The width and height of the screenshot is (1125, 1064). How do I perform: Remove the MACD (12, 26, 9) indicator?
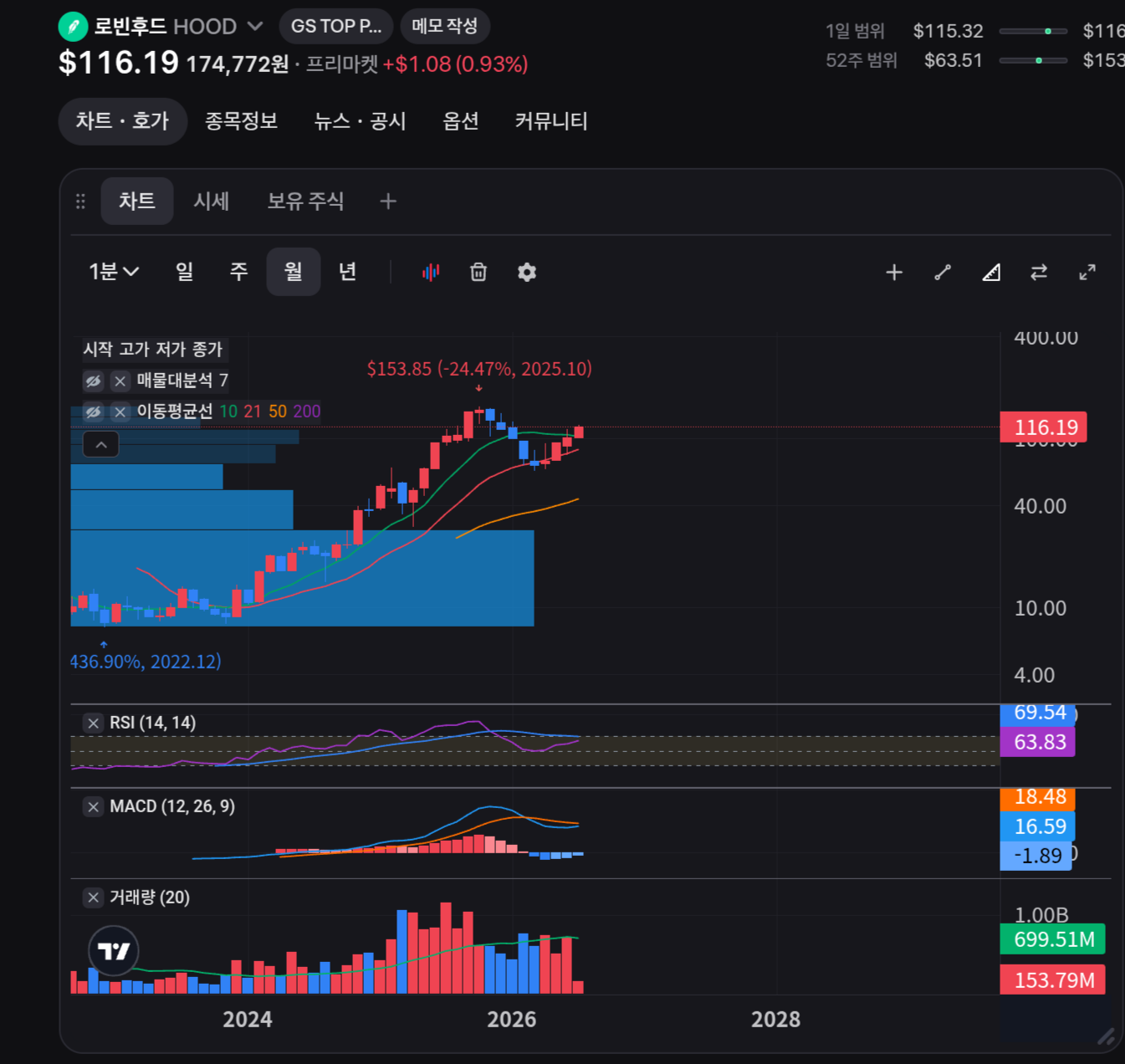pos(94,807)
